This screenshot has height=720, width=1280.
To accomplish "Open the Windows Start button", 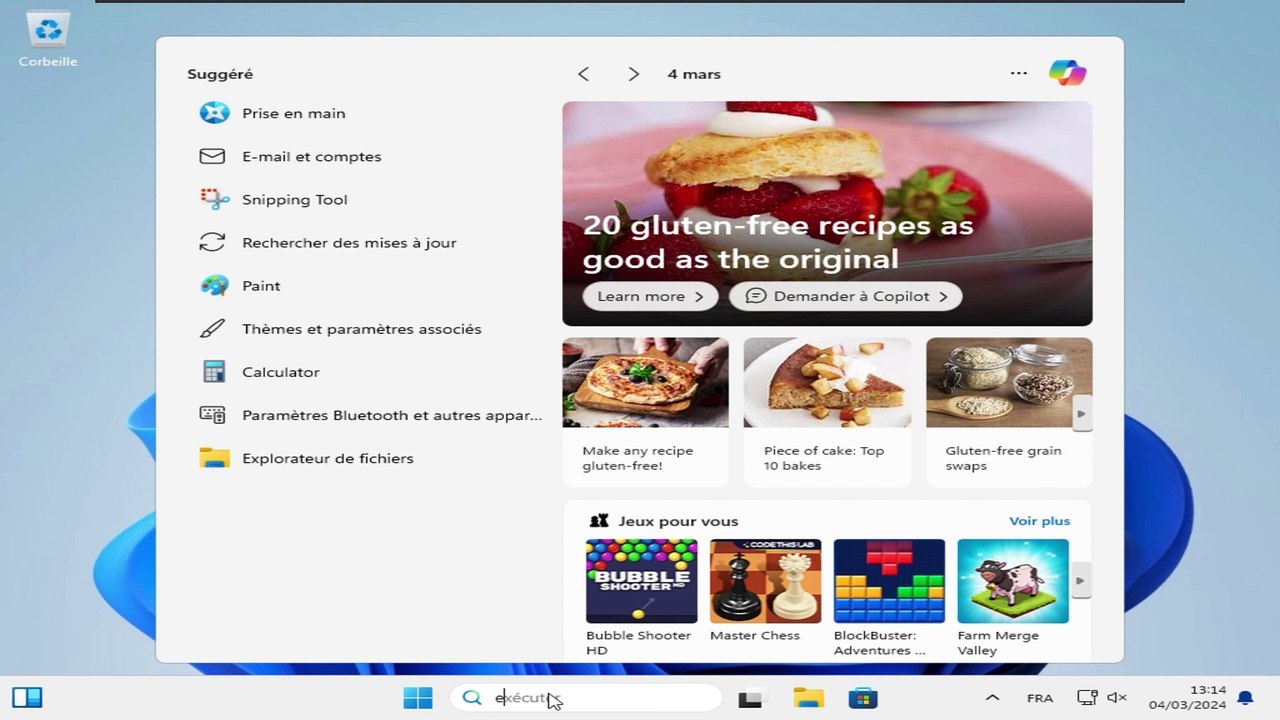I will click(418, 698).
